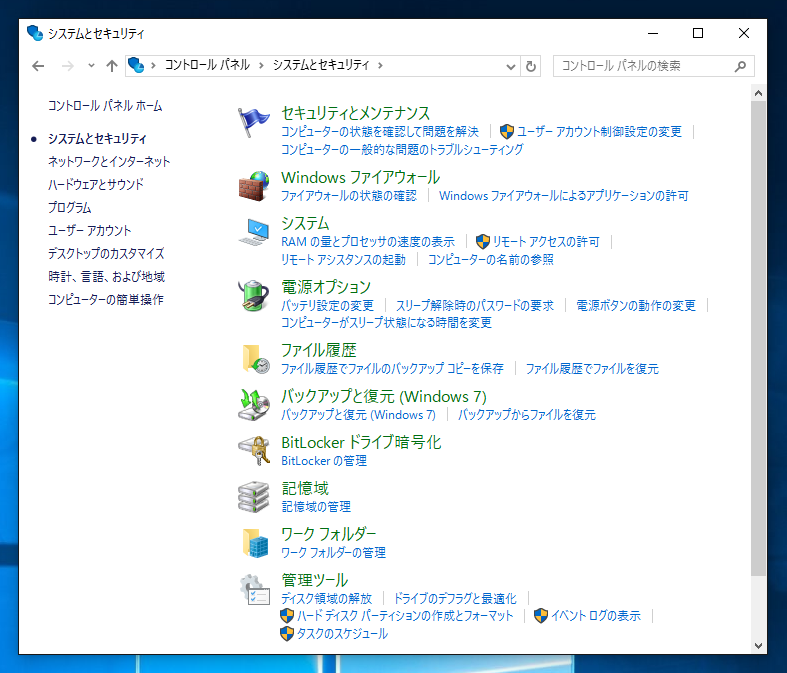This screenshot has height=673, width=787.
Task: Open Windows ファイアウォール heading
Action: 360,178
